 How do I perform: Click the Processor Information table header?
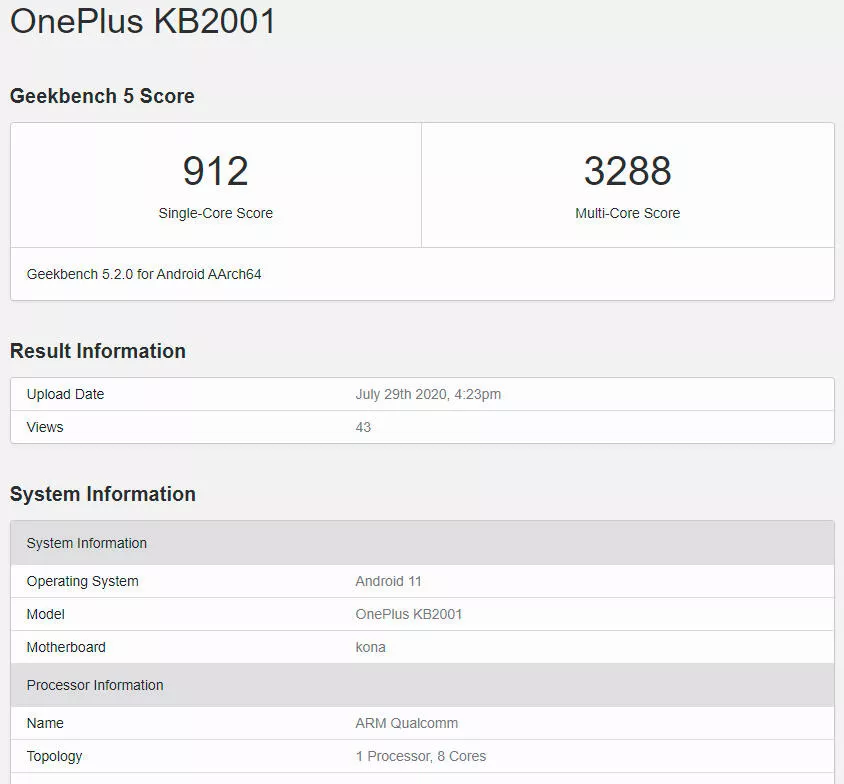(x=422, y=685)
